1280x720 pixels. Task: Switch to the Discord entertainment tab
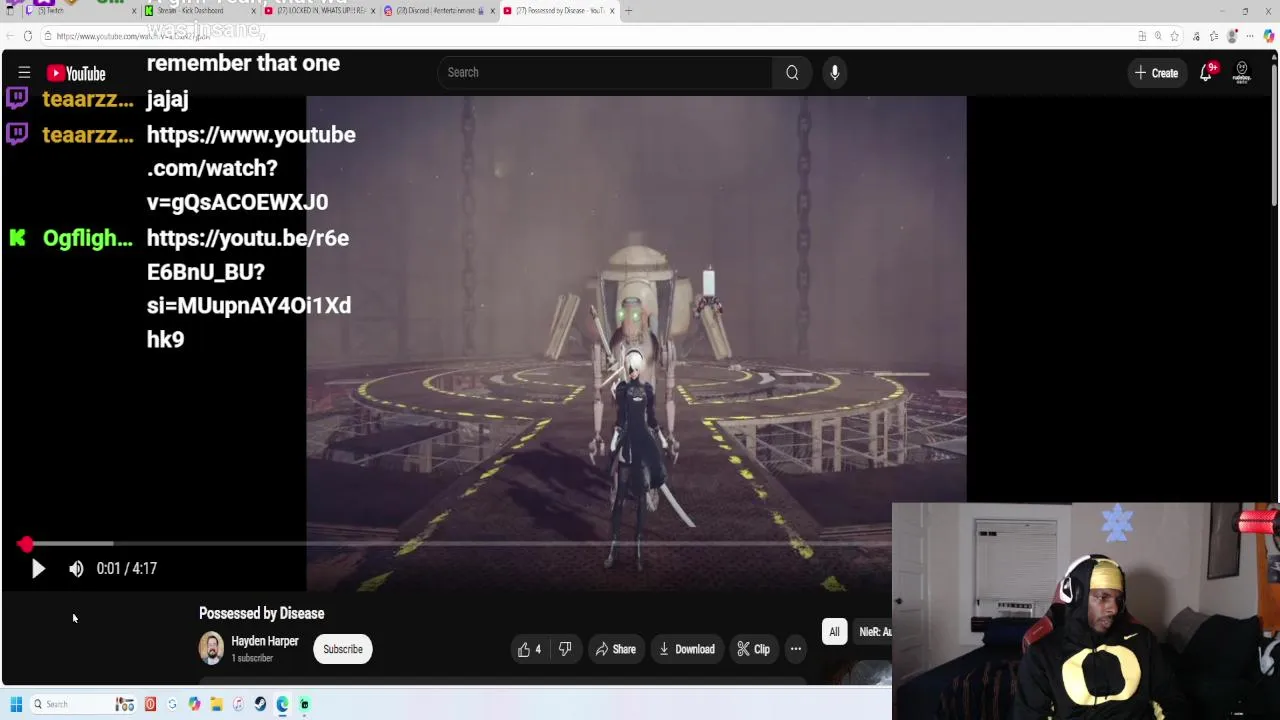(435, 11)
